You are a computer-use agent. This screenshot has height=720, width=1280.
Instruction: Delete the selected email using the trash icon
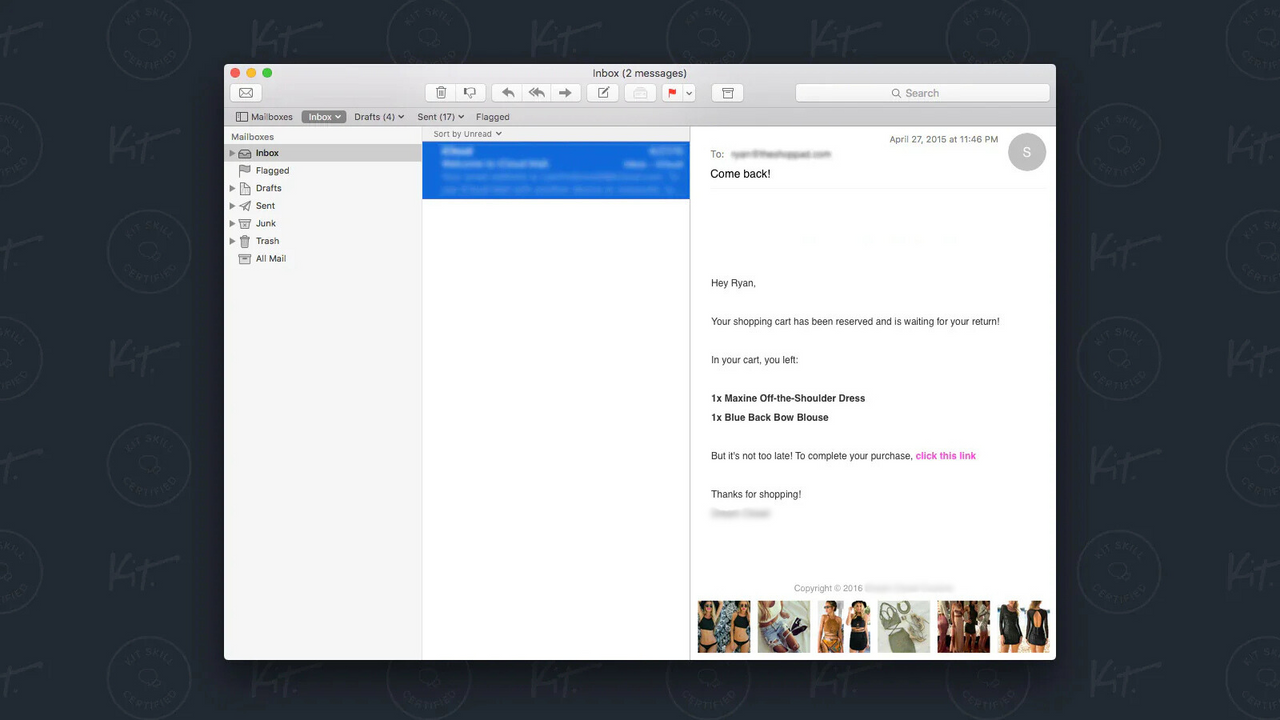tap(440, 92)
